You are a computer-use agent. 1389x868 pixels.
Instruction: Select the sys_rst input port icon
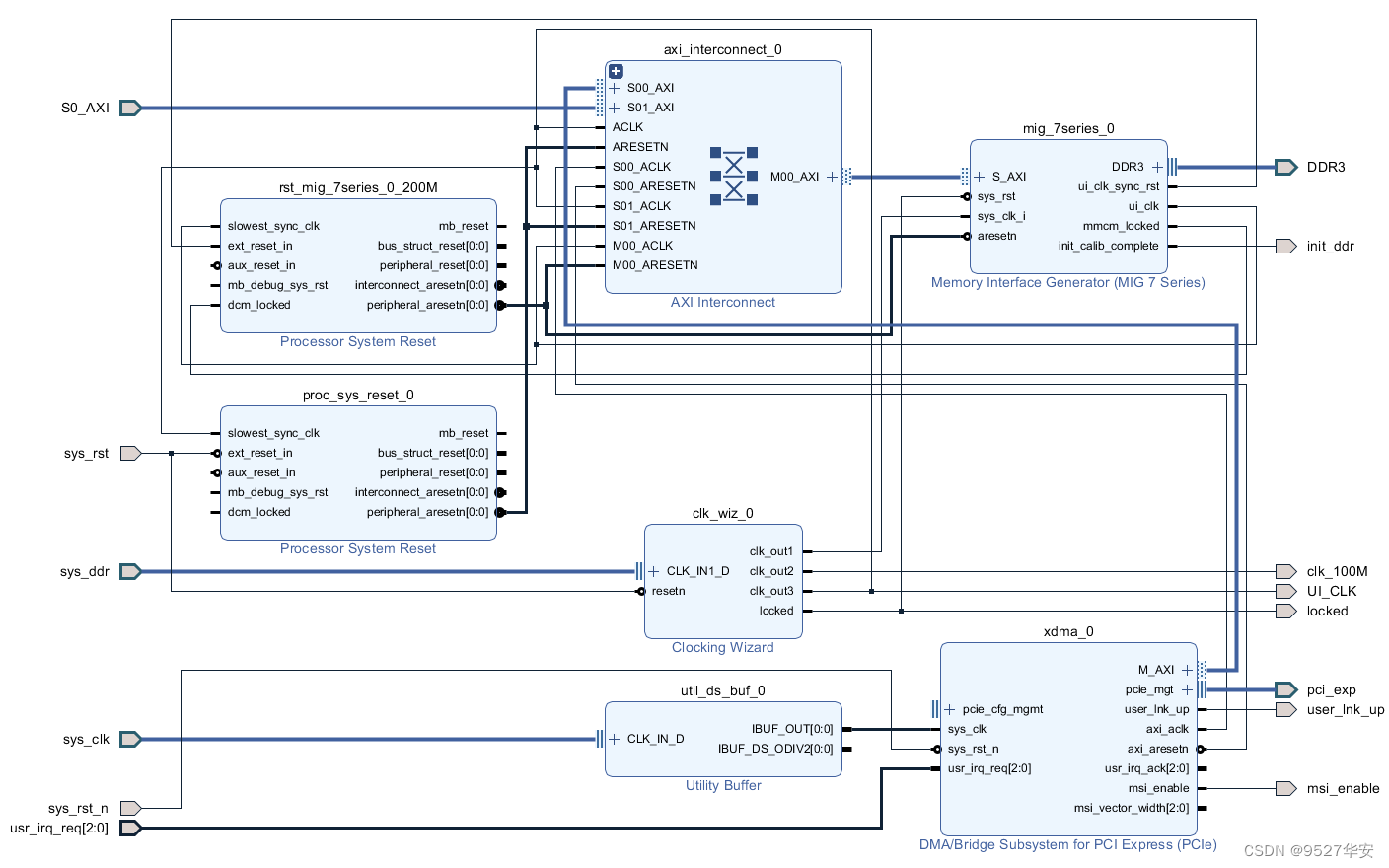[x=131, y=453]
